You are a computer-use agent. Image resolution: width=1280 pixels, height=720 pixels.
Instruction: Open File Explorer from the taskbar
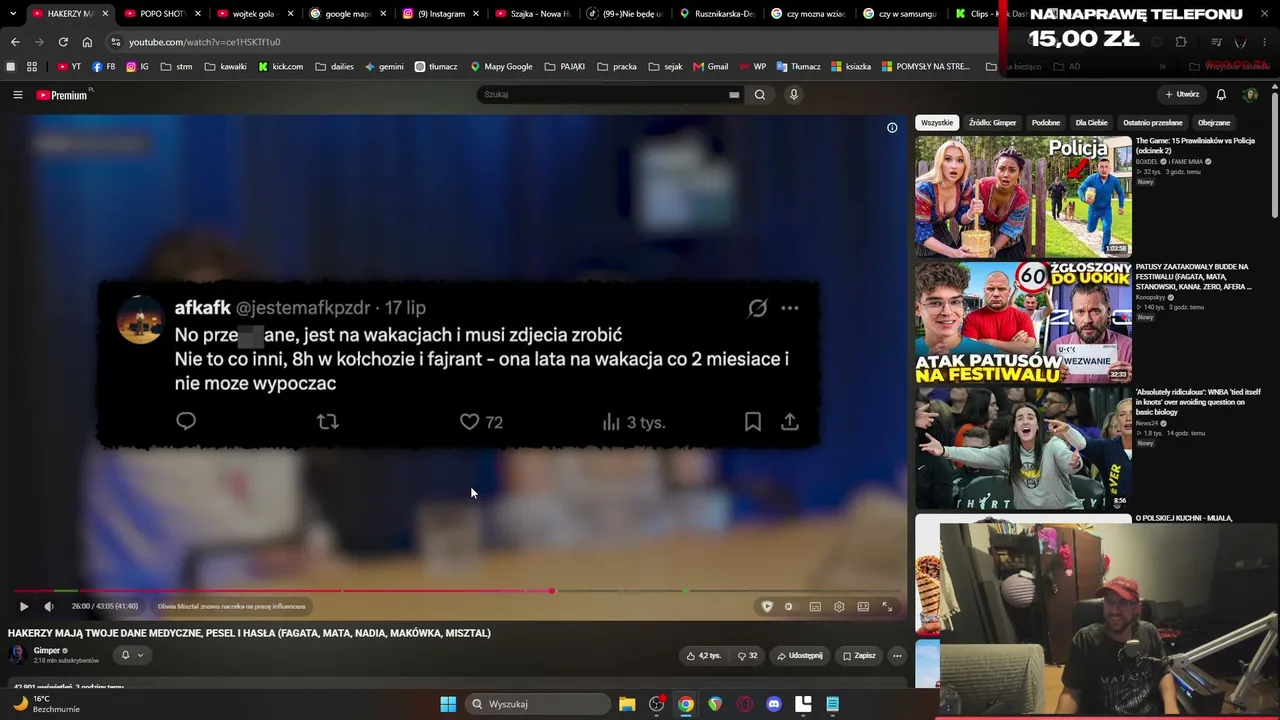pyautogui.click(x=627, y=704)
